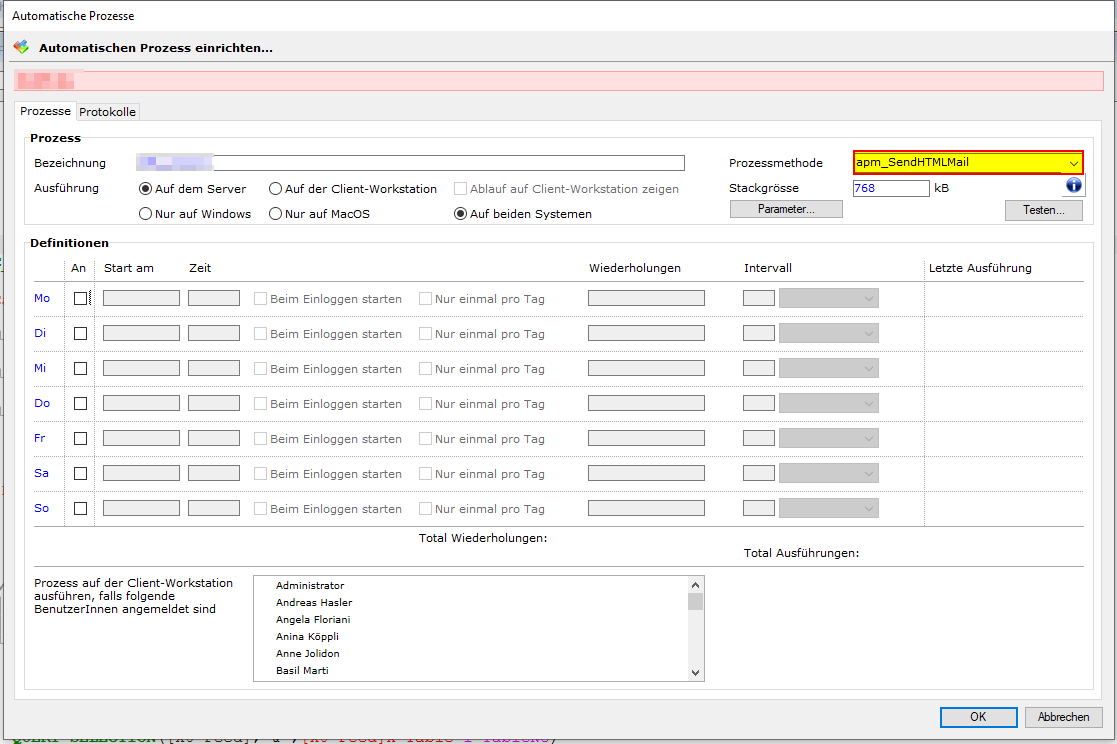Select the Prozesse tab
This screenshot has width=1117, height=744.
[x=46, y=111]
